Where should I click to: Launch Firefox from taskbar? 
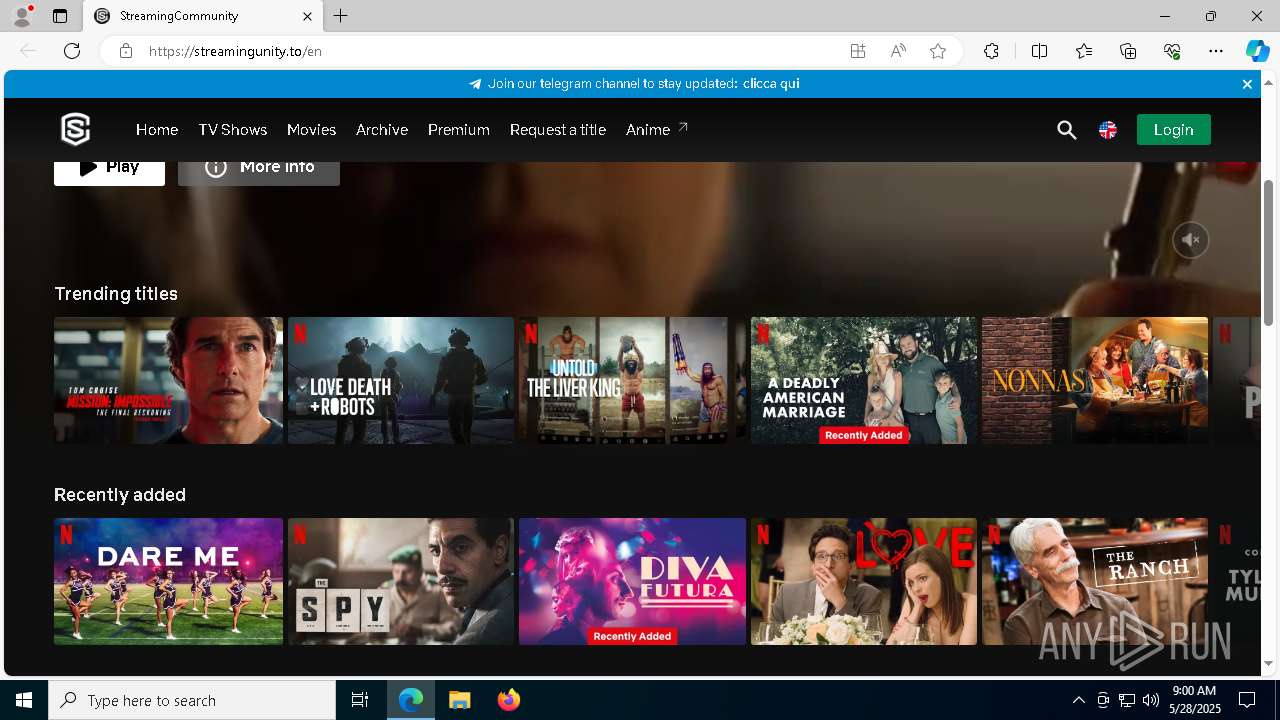coord(509,700)
